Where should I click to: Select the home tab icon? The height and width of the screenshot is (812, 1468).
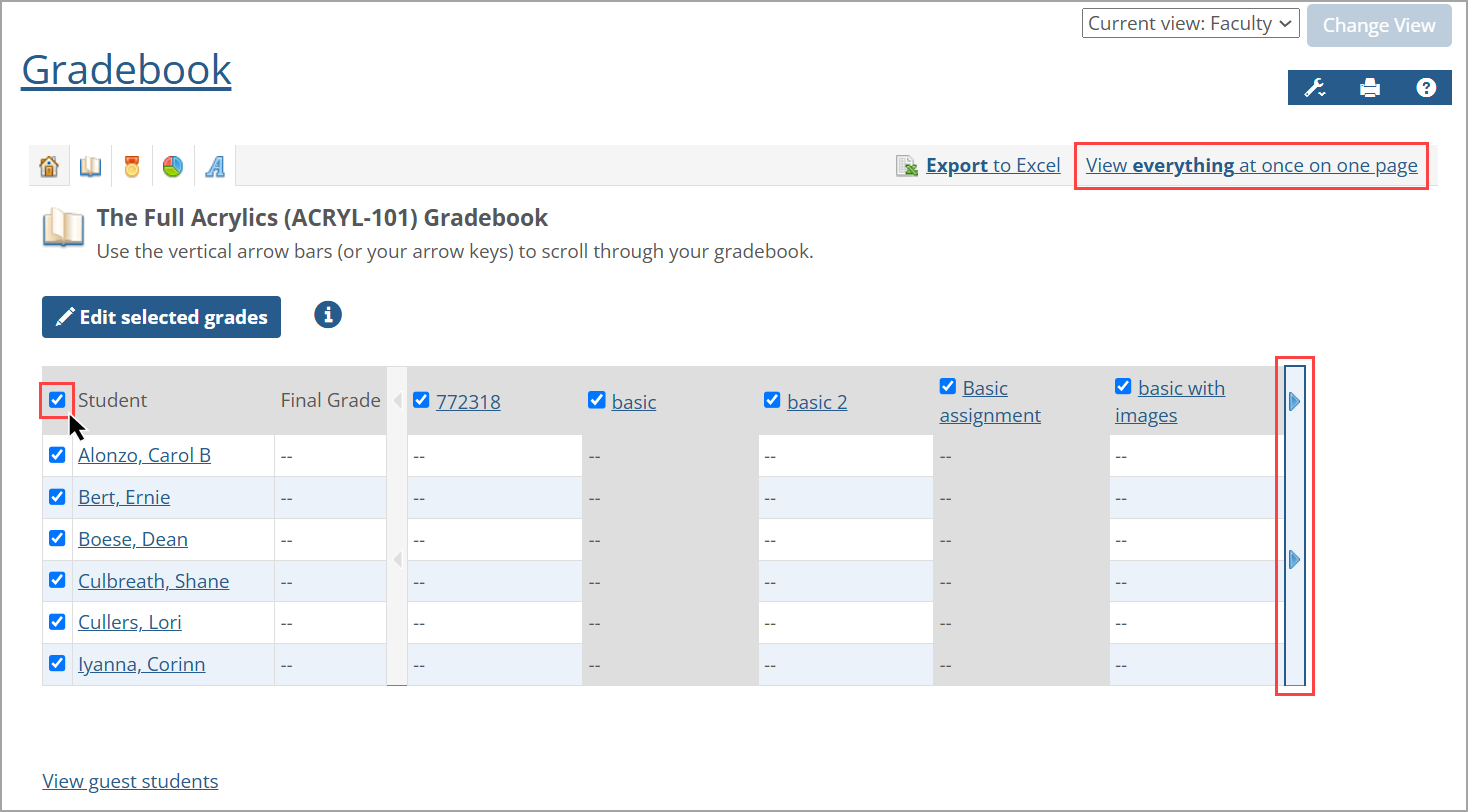pyautogui.click(x=48, y=165)
